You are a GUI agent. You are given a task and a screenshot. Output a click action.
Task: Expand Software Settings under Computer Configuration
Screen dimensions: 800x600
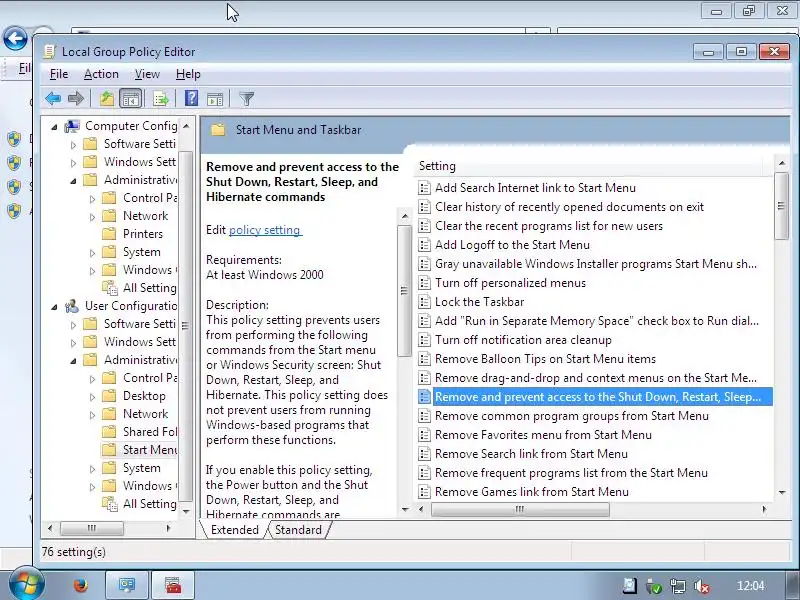click(73, 145)
